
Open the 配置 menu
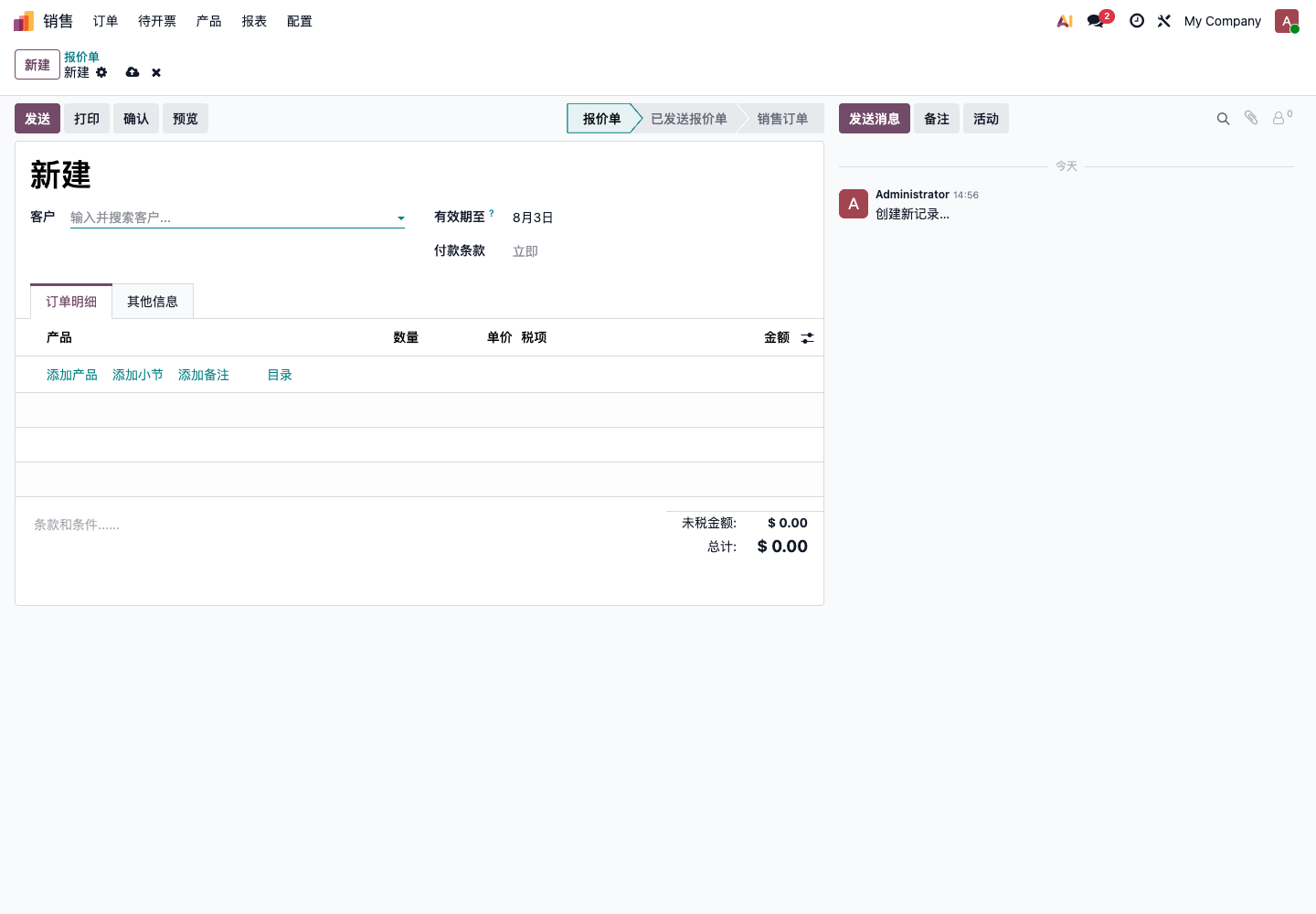(300, 21)
